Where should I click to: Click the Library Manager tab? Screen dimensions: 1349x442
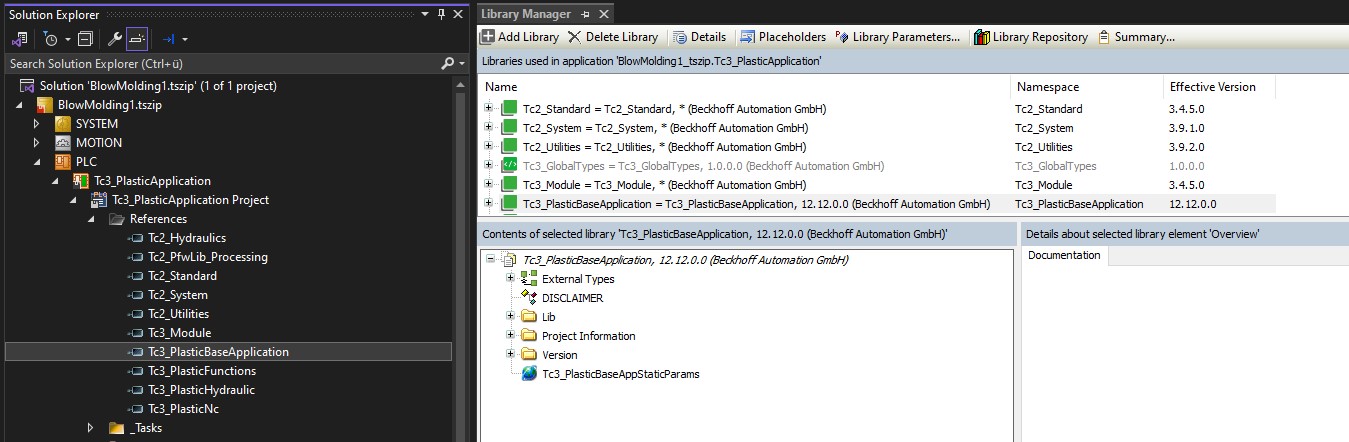tap(526, 14)
